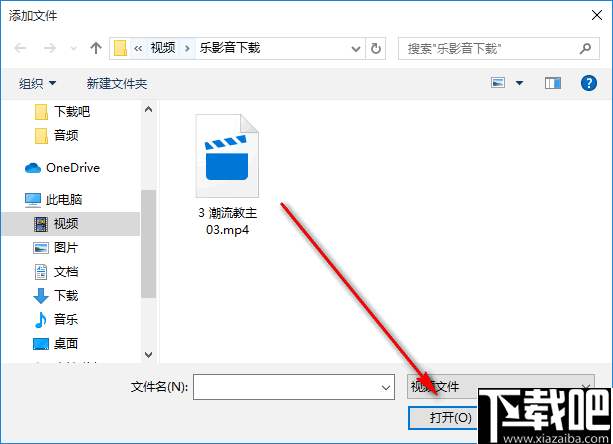Expand the address bar history dropdown
The width and height of the screenshot is (613, 444).
pyautogui.click(x=355, y=49)
